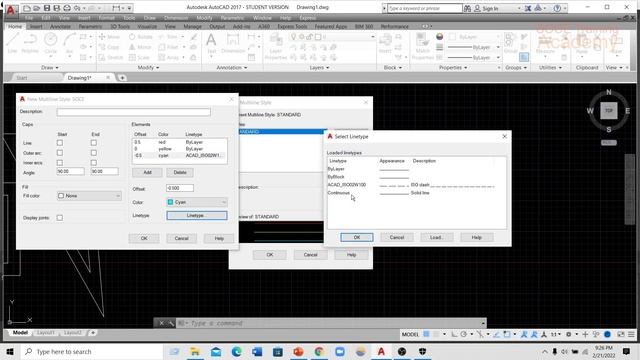The width and height of the screenshot is (640, 360).
Task: Click the Stretch tool
Action: [111, 58]
